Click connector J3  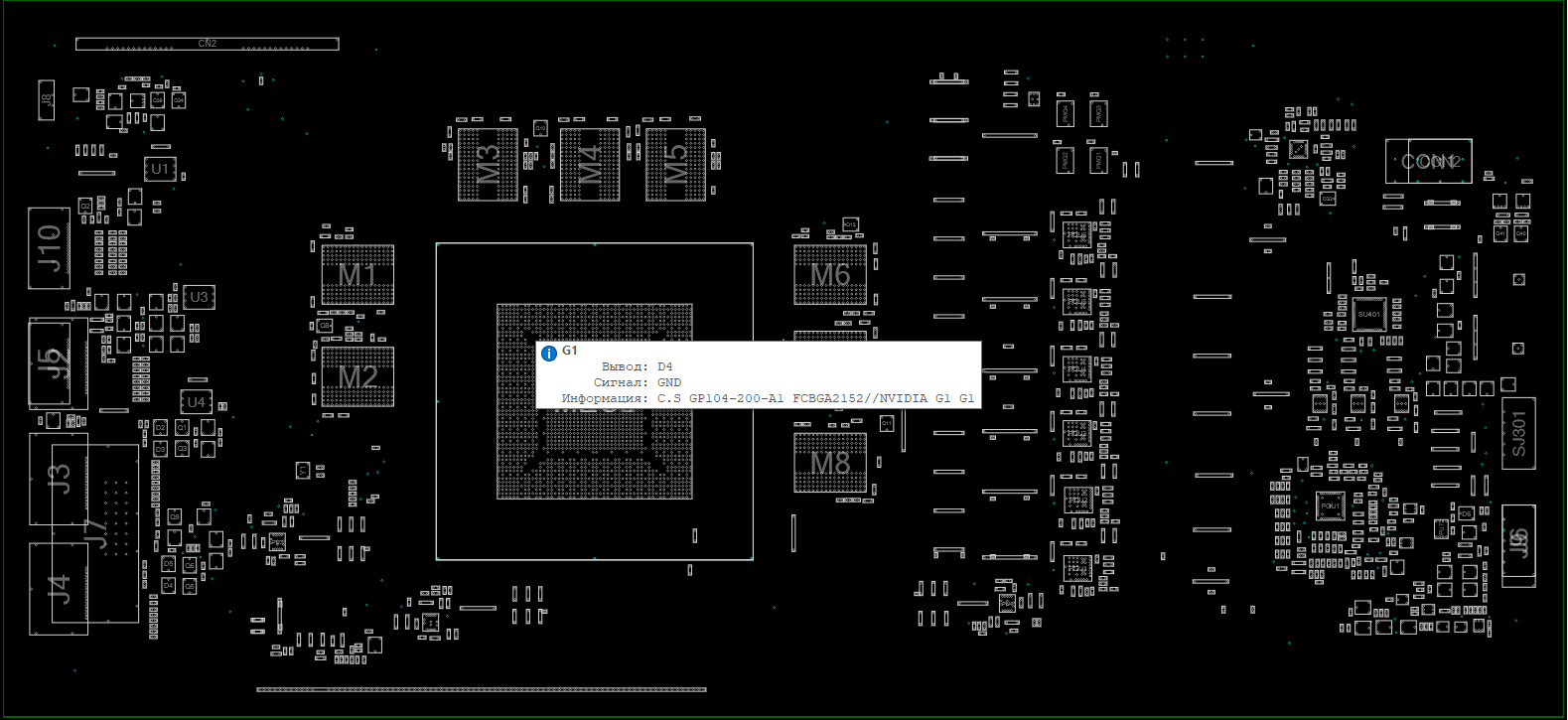[x=60, y=480]
